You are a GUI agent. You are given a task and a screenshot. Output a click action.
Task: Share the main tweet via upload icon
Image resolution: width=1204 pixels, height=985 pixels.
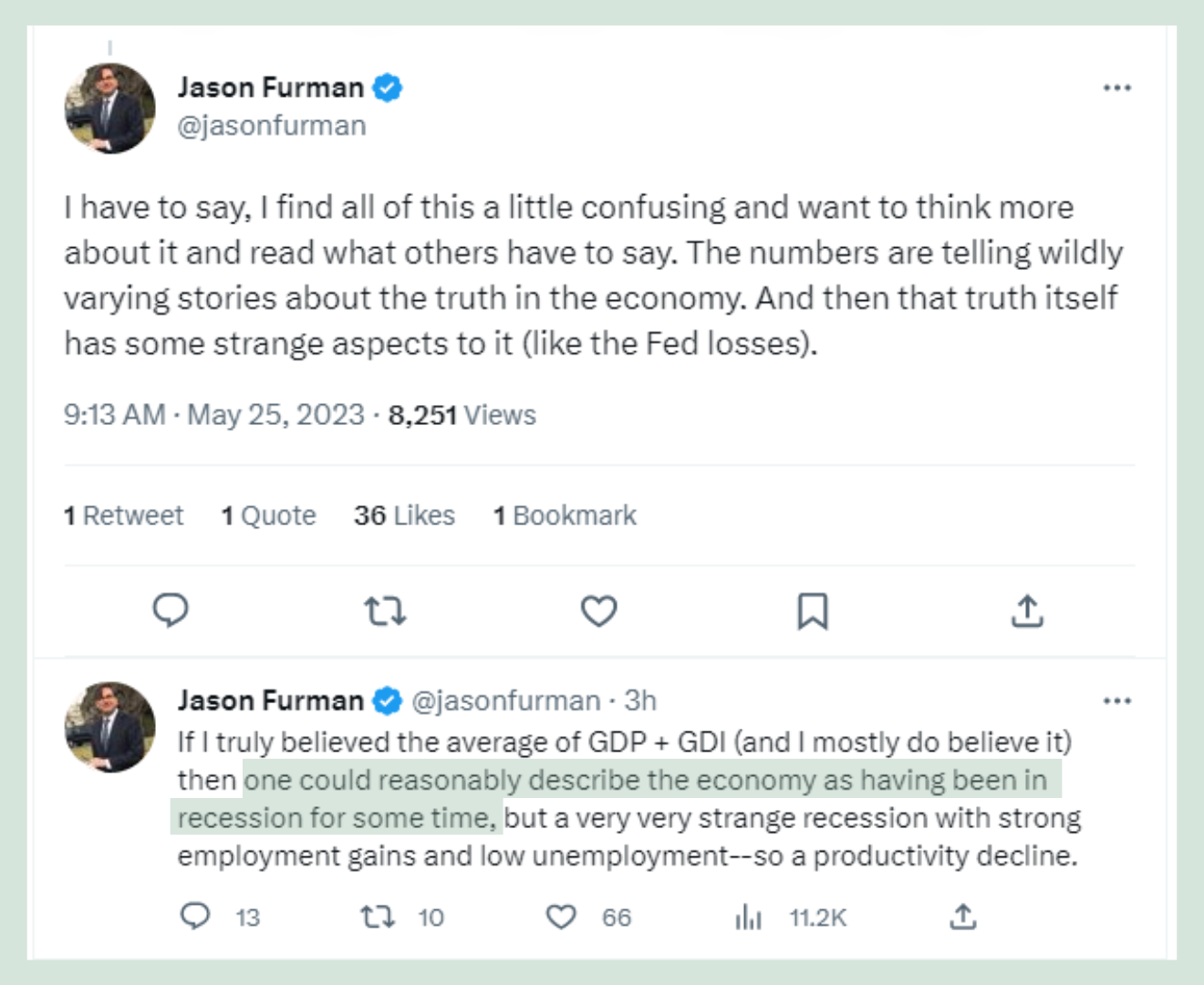tap(1027, 611)
